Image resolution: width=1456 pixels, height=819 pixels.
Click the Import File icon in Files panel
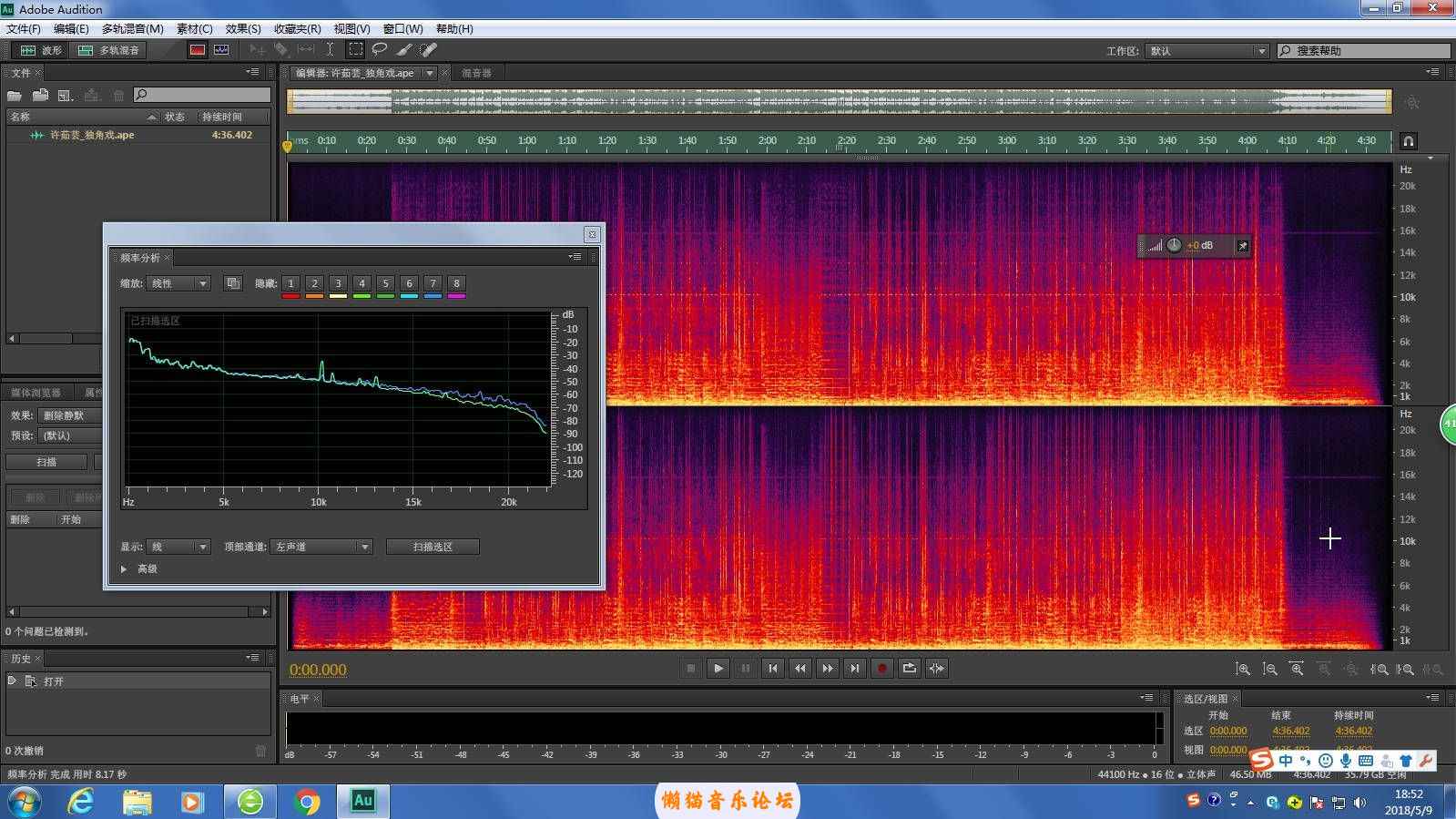[40, 95]
